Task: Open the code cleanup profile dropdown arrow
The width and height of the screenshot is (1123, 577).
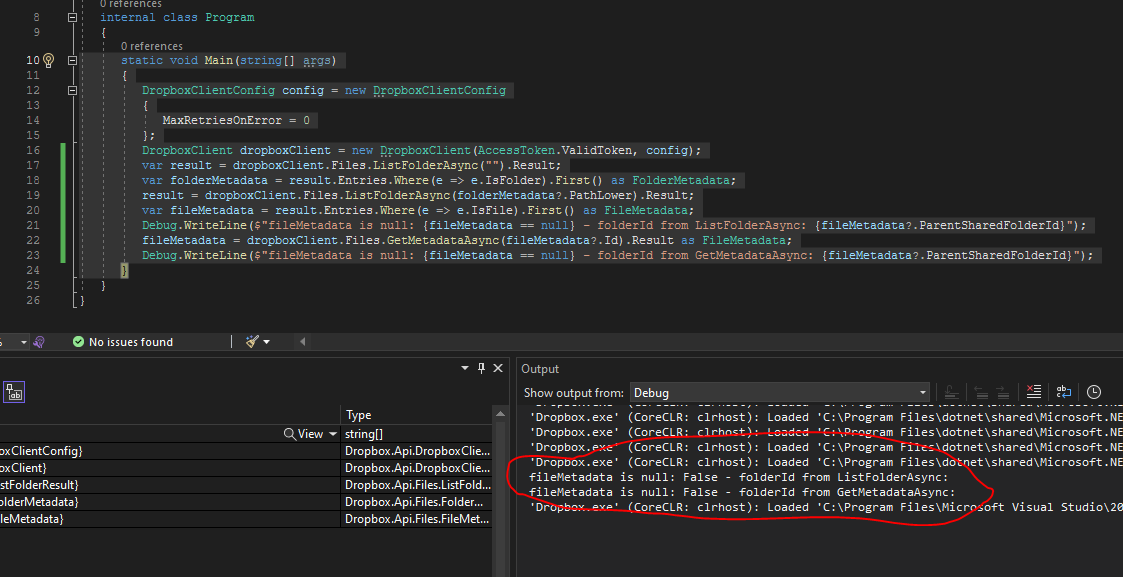Action: pos(266,342)
